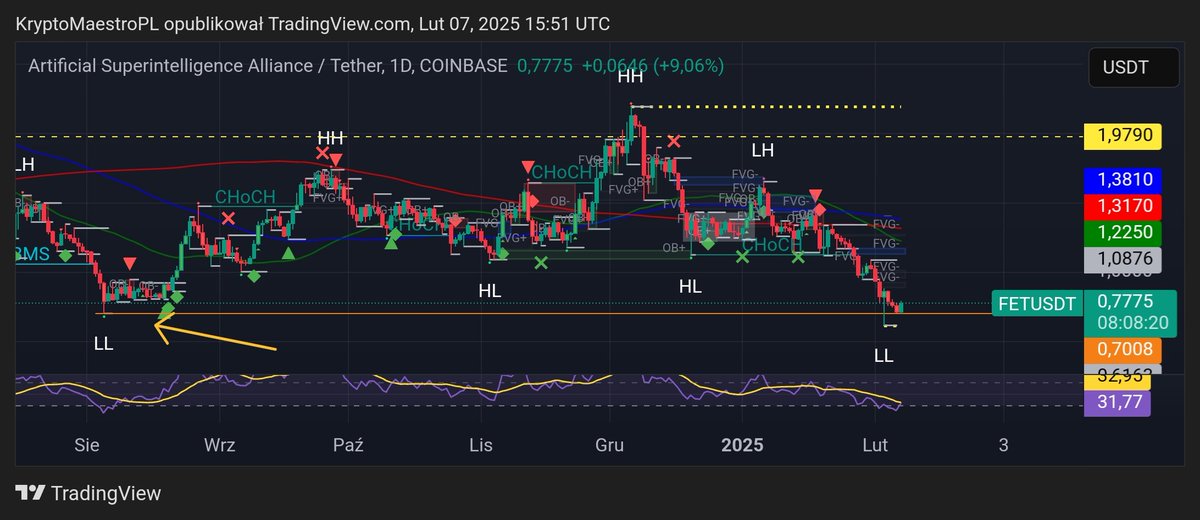
Task: Click the 08:08:20 candle countdown
Action: click(1132, 323)
